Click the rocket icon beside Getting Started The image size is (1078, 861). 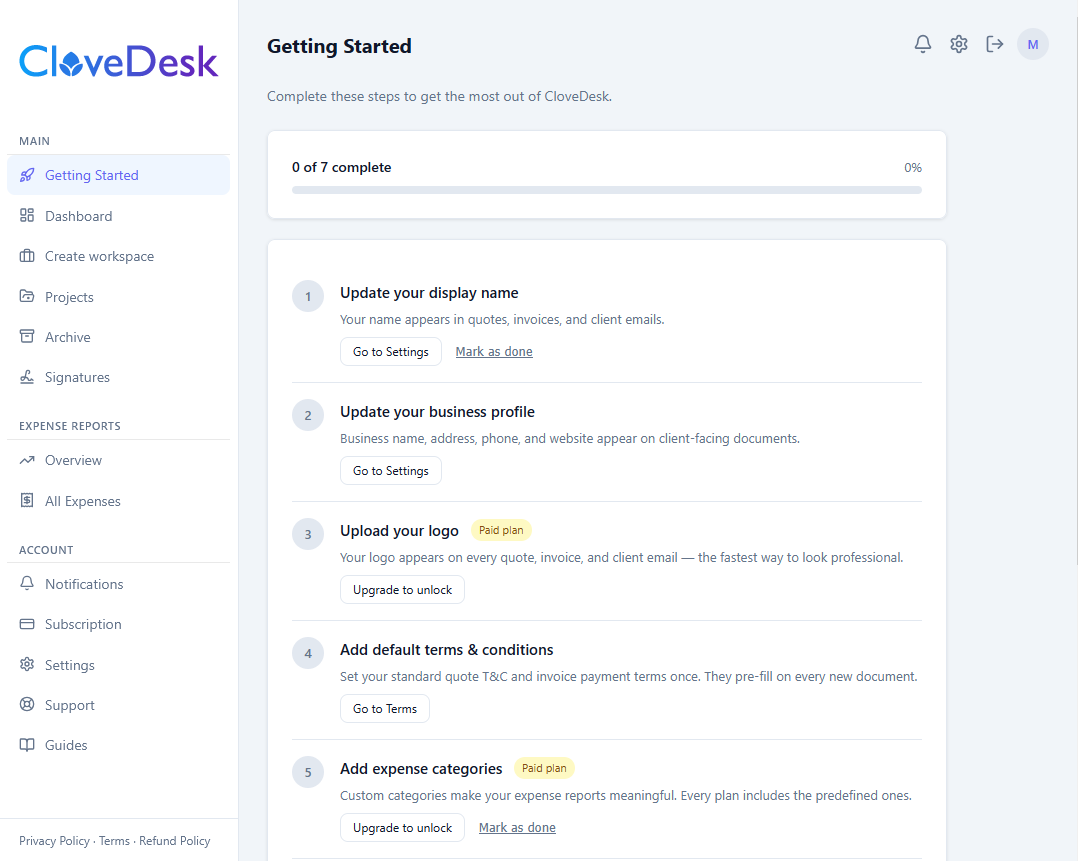pos(27,175)
